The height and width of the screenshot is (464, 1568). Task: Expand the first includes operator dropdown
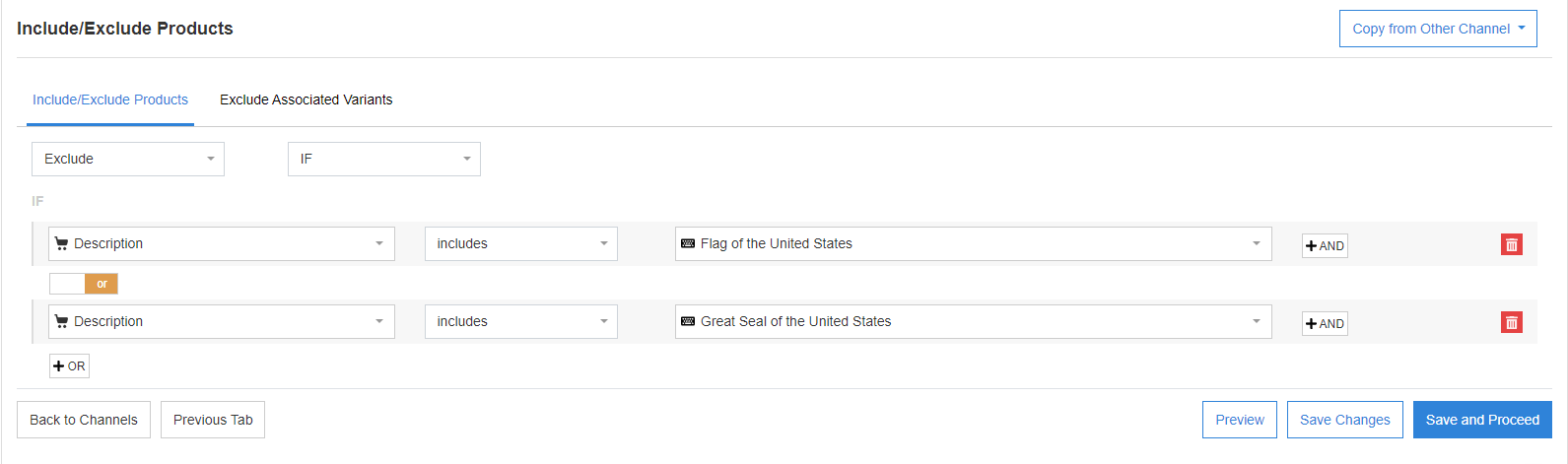coord(520,243)
